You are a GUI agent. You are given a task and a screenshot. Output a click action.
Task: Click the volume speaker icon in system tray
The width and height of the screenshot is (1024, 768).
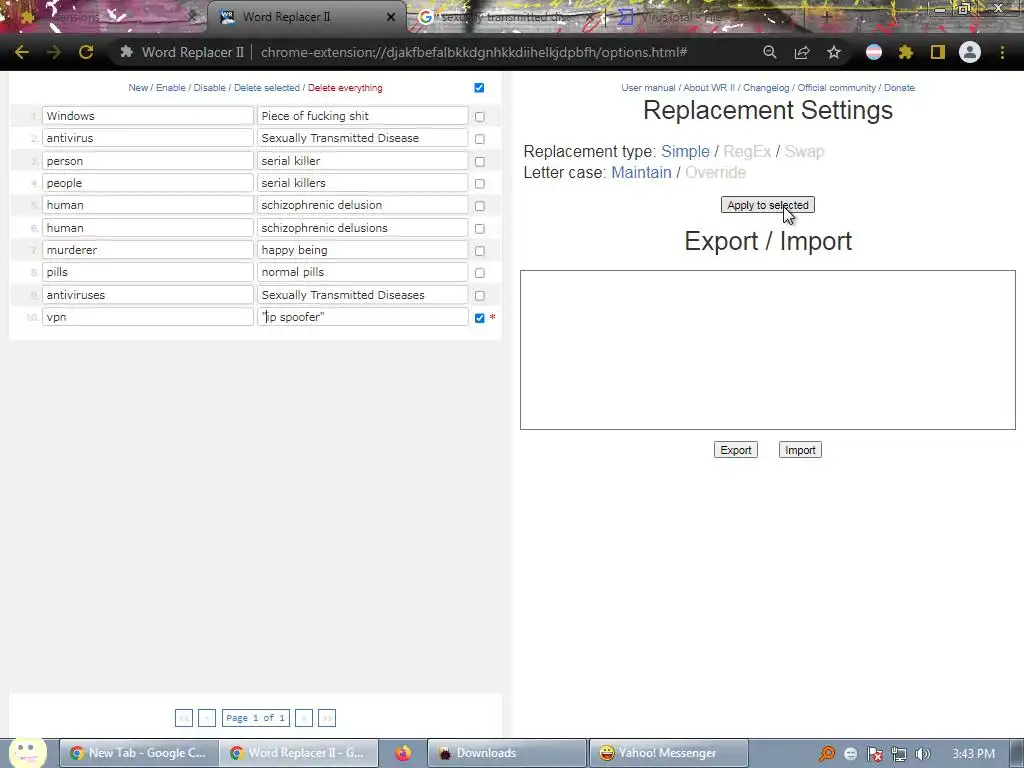[922, 754]
